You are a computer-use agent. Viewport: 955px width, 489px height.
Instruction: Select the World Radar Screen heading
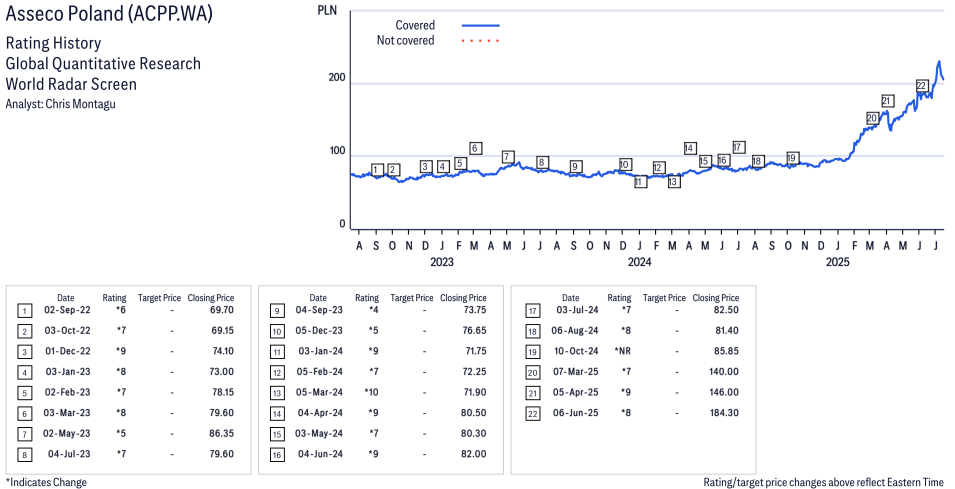pos(71,83)
